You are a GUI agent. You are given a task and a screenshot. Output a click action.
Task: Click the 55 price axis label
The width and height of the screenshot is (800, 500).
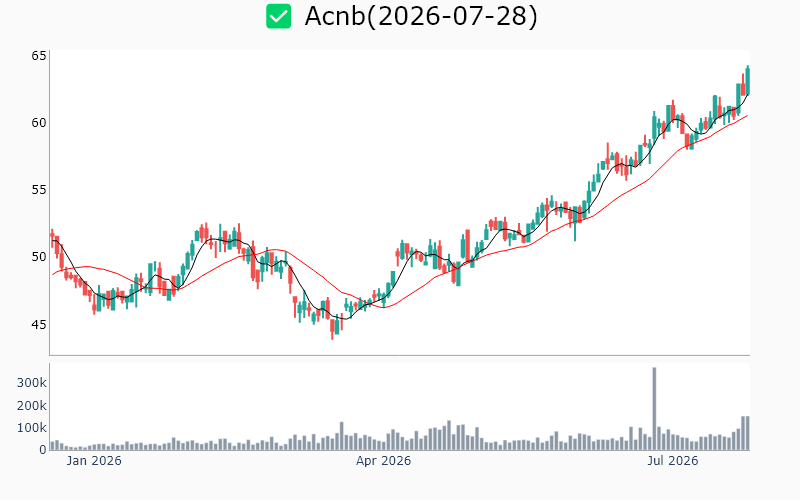(39, 190)
